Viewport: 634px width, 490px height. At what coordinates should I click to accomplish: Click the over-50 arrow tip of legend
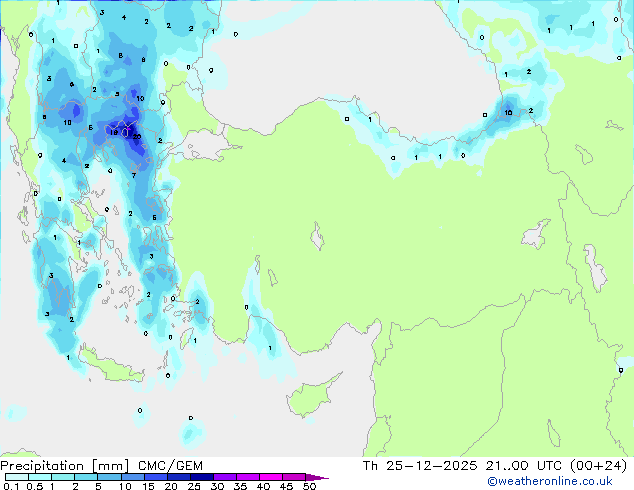pos(317,477)
